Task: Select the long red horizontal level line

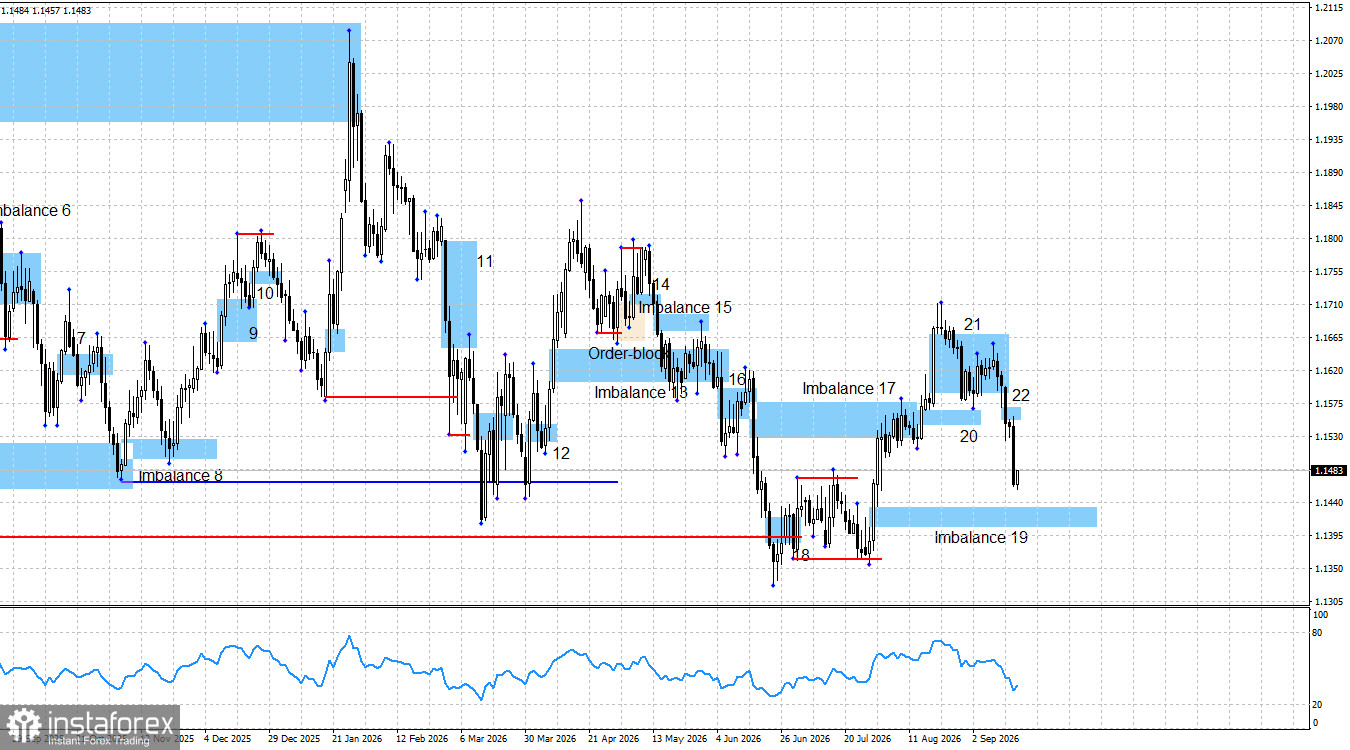Action: point(400,537)
